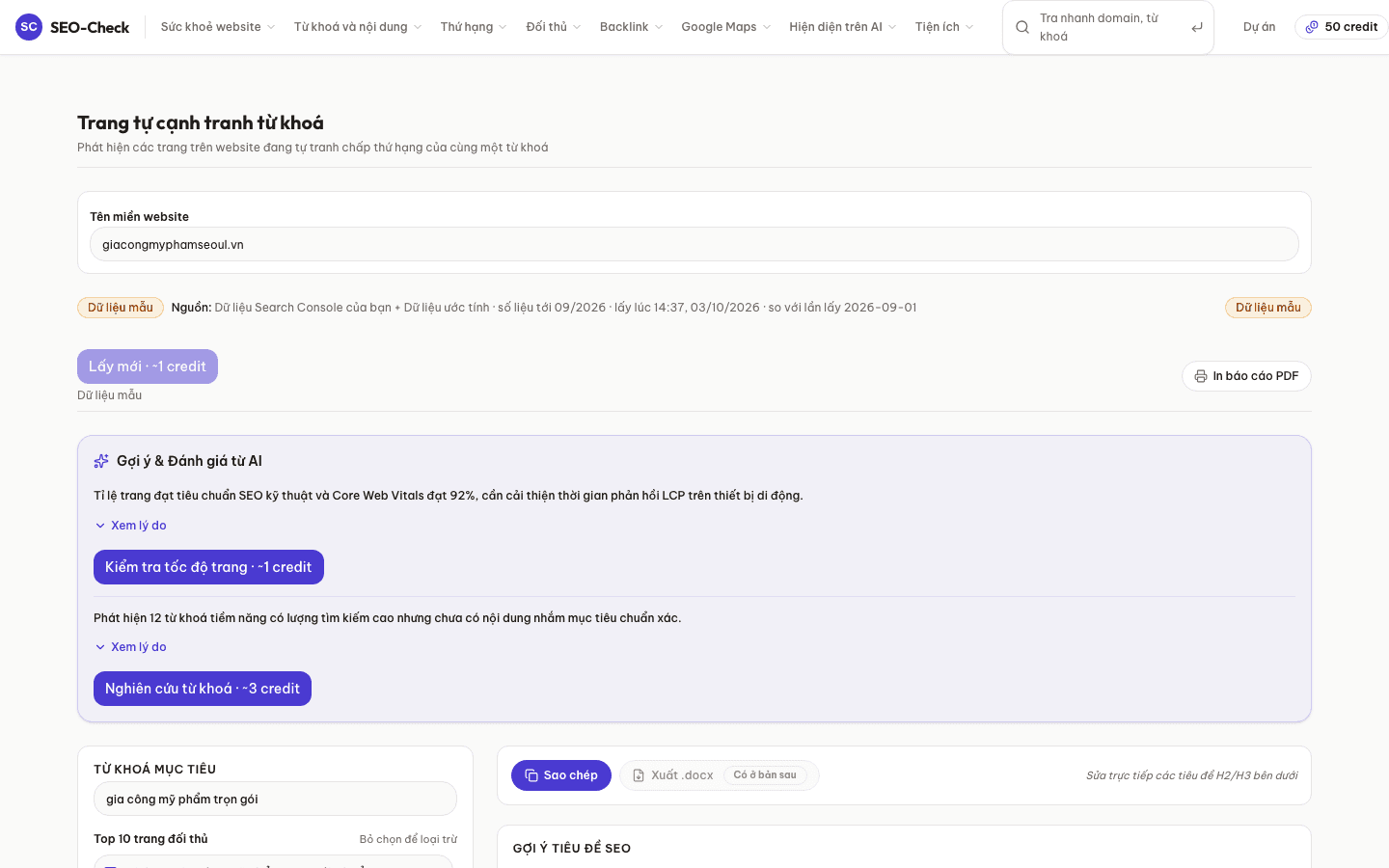Click the Lấy mới -1 credit button
This screenshot has height=868, width=1389.
pos(148,366)
